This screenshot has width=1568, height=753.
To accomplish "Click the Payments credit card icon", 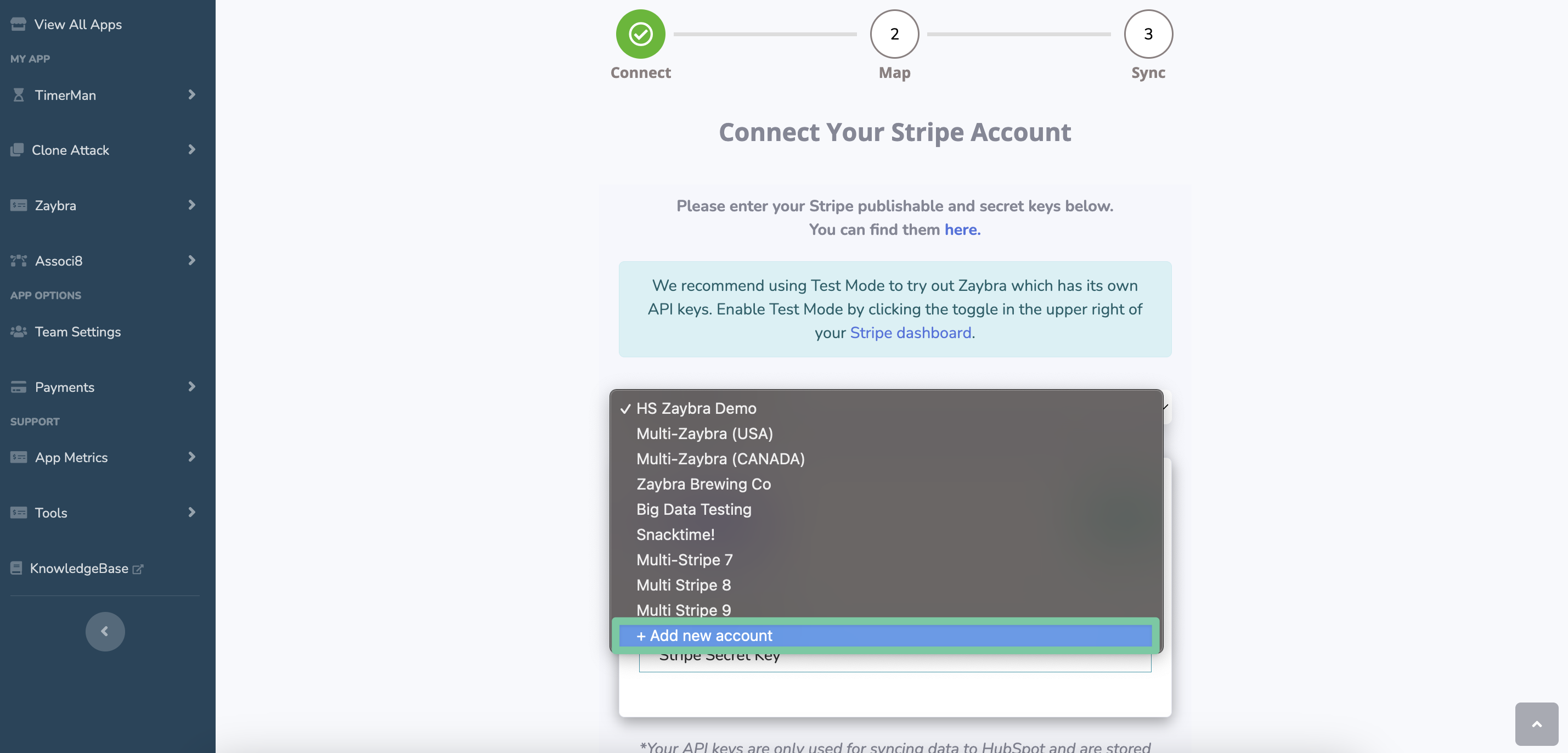I will tap(18, 386).
